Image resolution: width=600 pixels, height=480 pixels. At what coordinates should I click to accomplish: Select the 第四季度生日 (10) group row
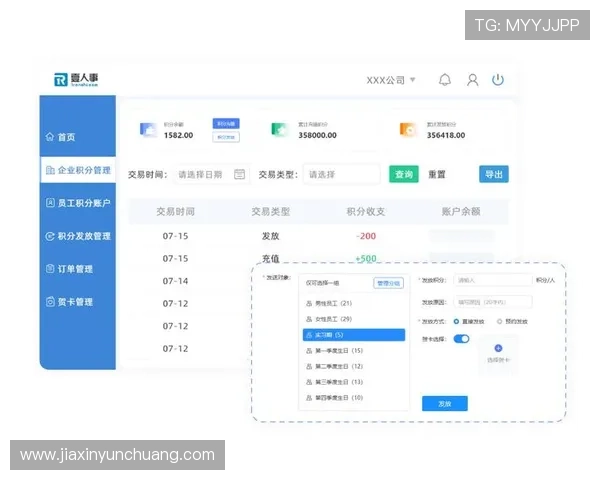(354, 398)
